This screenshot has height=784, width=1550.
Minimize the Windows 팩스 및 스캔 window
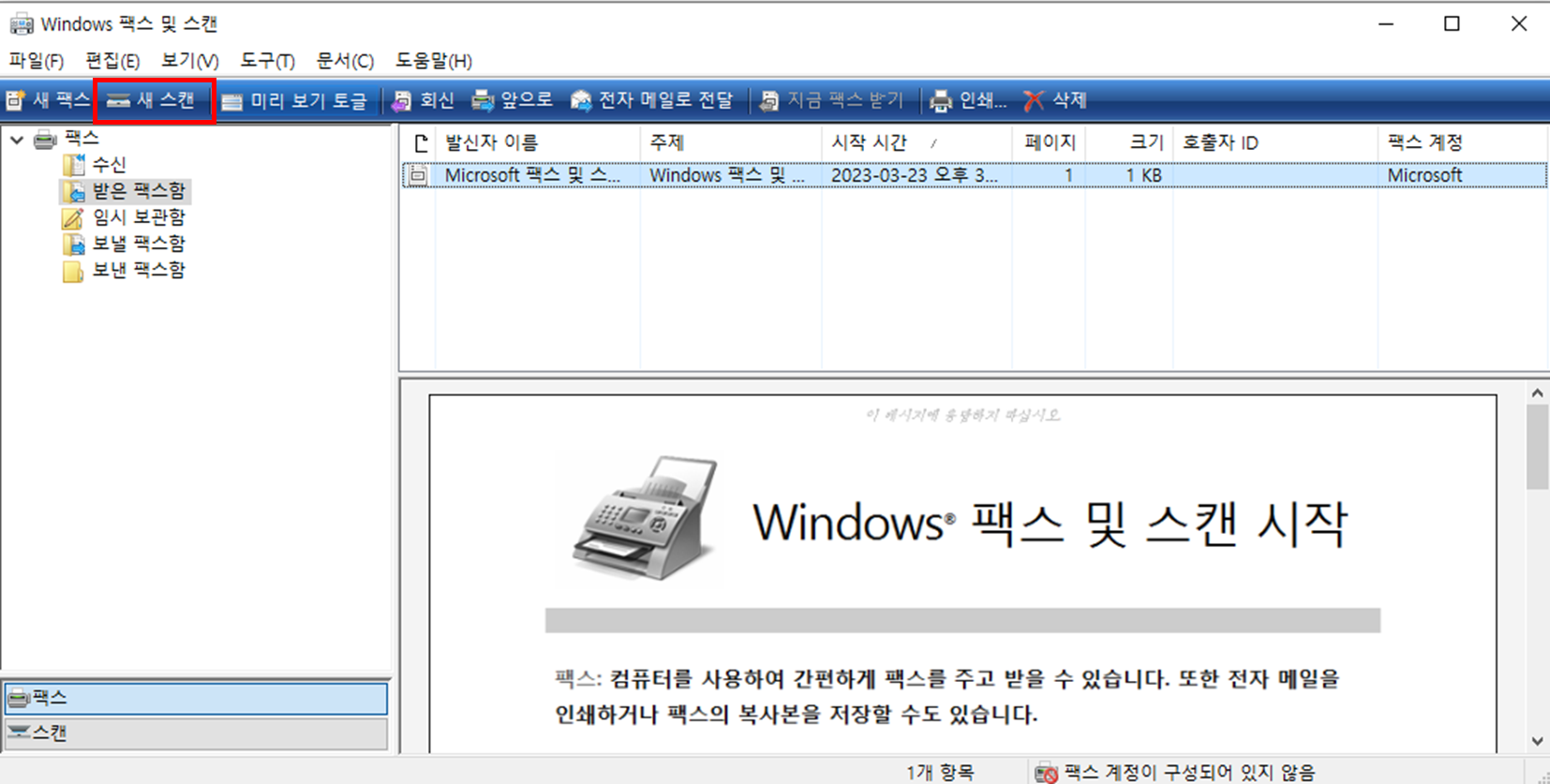pos(1386,23)
